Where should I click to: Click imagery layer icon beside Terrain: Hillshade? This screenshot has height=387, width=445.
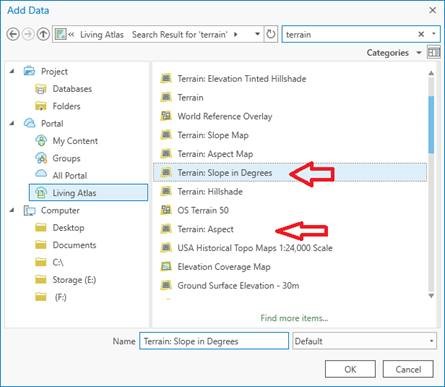pyautogui.click(x=166, y=191)
